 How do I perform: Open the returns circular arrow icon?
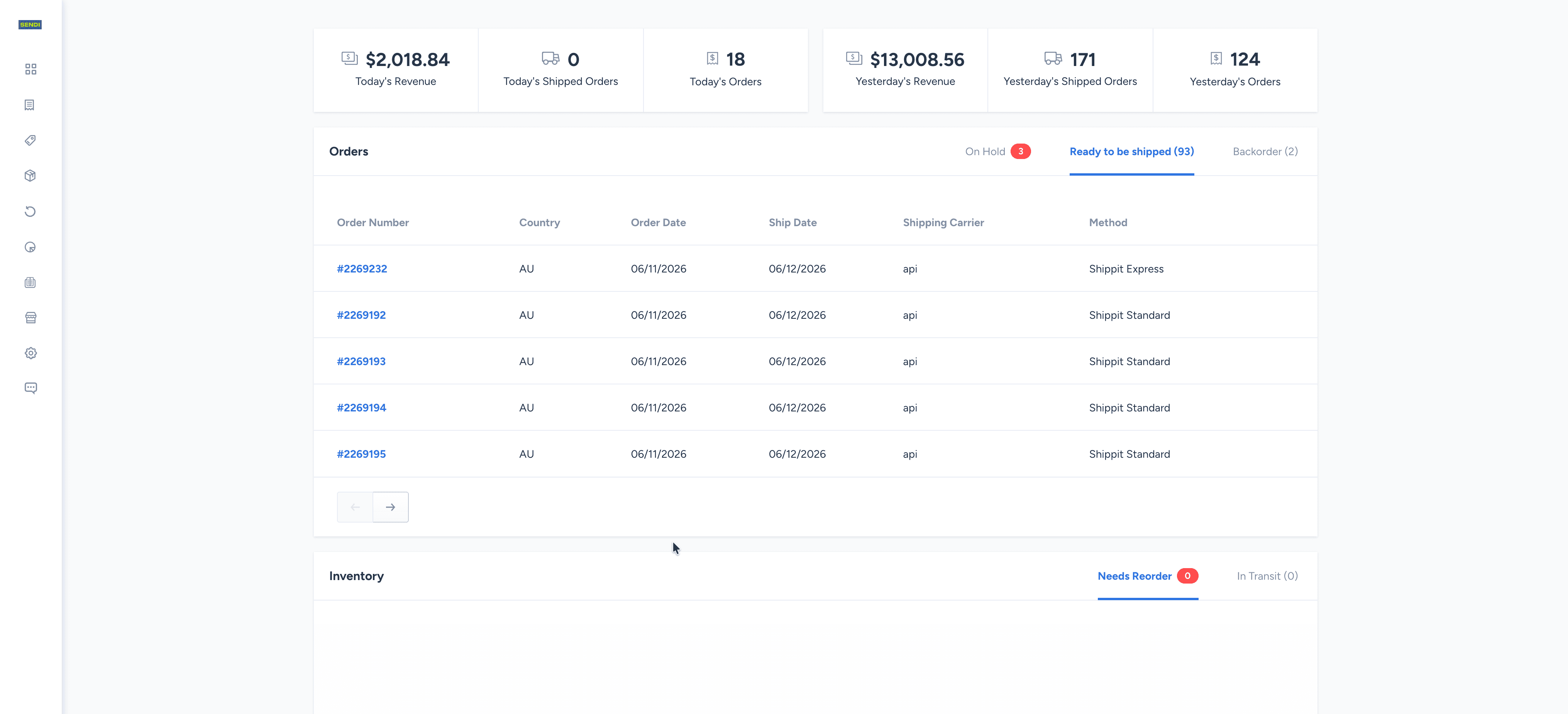tap(30, 212)
